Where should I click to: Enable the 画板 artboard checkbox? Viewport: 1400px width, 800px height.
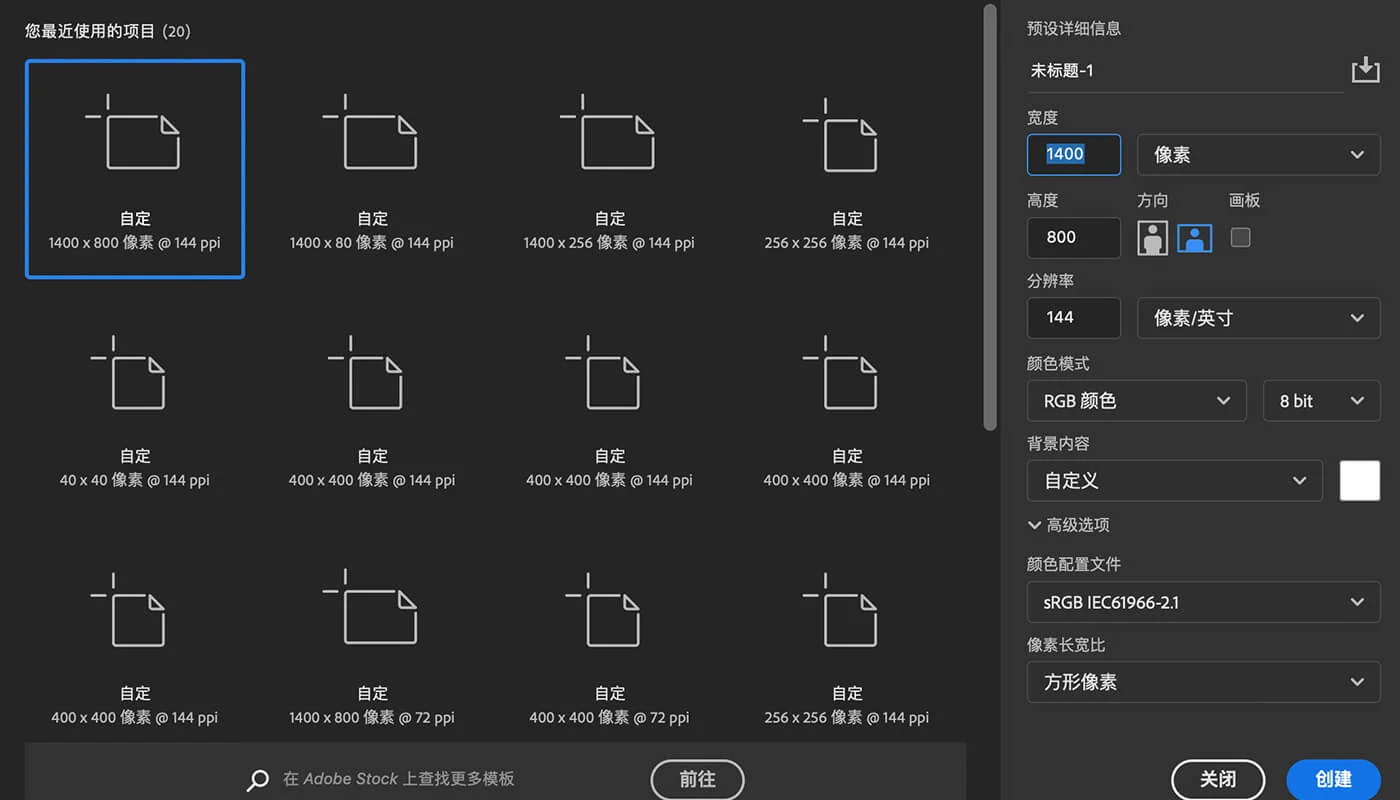[x=1240, y=237]
